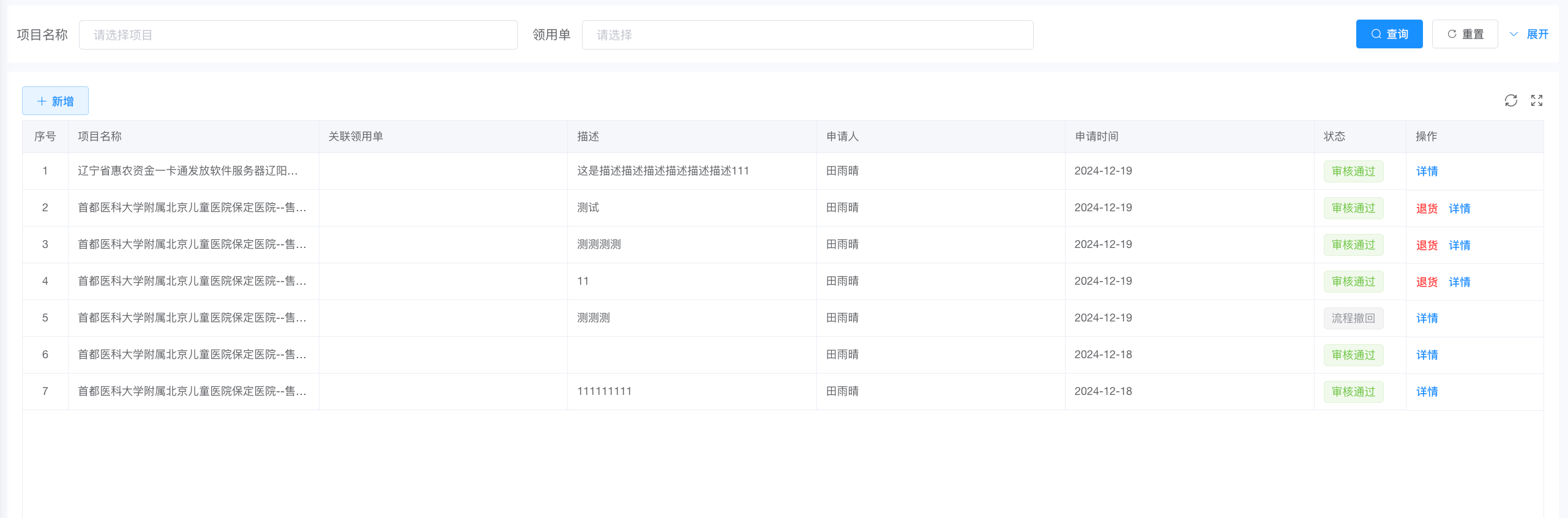
Task: Click 退货 in row 4
Action: point(1427,282)
